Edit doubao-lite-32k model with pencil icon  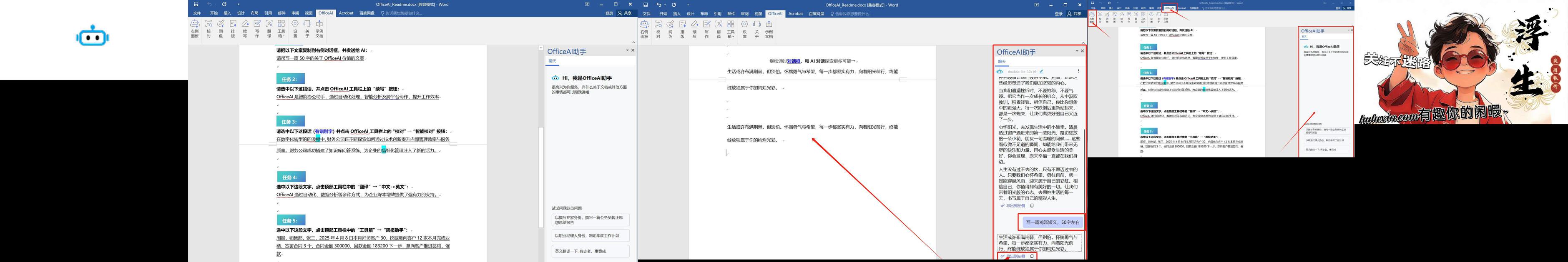pos(1041,71)
